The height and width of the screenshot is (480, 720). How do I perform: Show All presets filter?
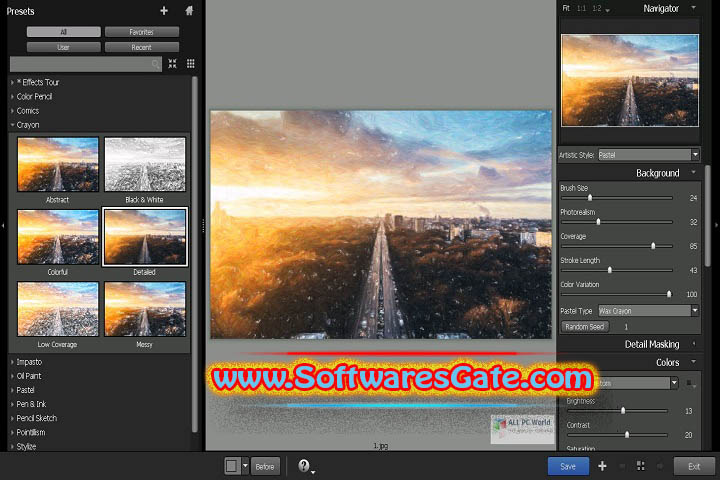pos(63,32)
